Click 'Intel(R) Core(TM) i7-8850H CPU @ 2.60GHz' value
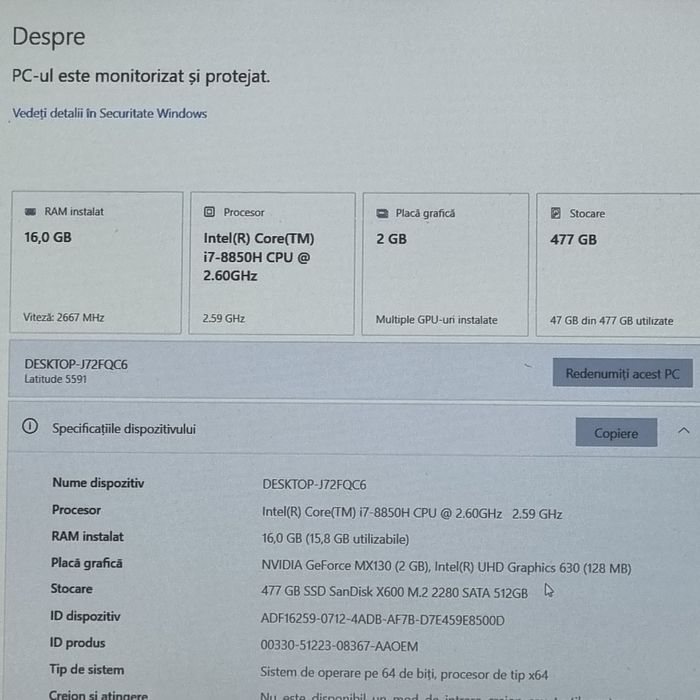The image size is (700, 700). 382,512
